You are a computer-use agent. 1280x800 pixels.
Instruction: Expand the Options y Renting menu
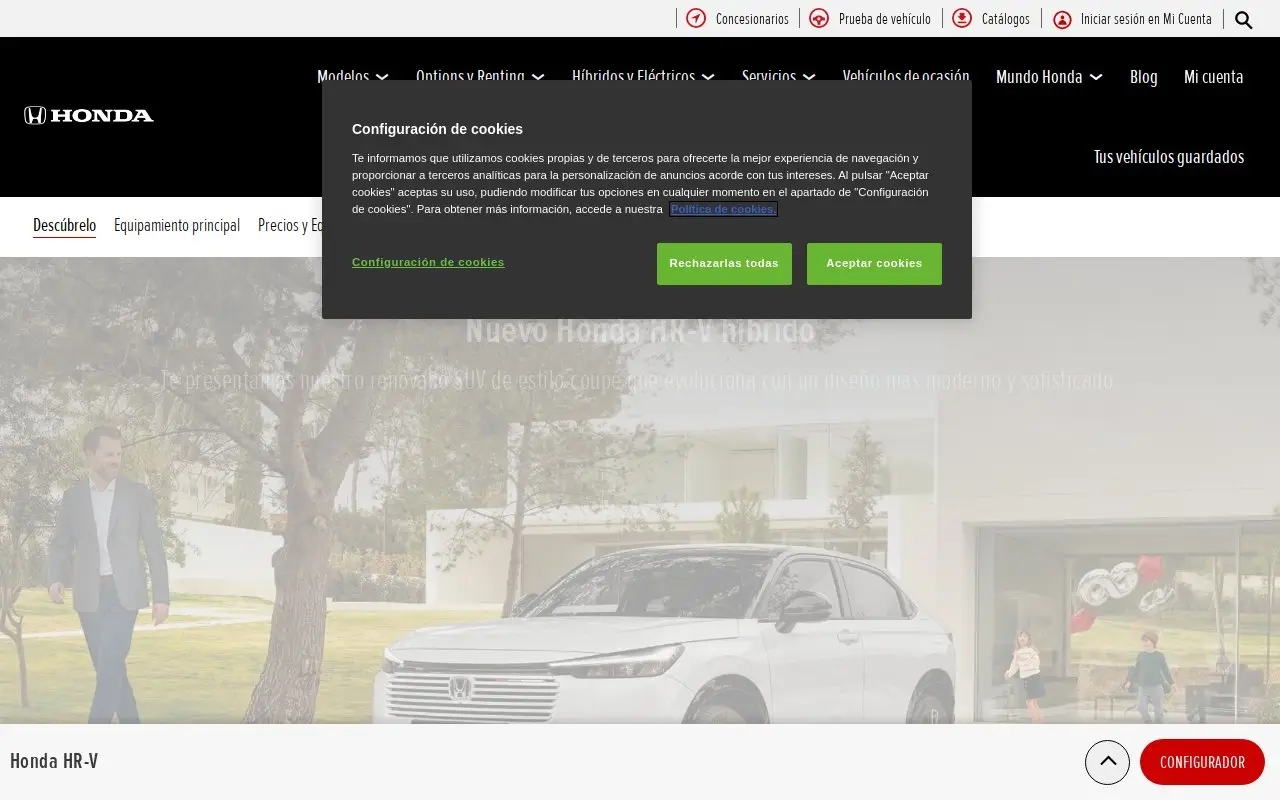[x=480, y=76]
